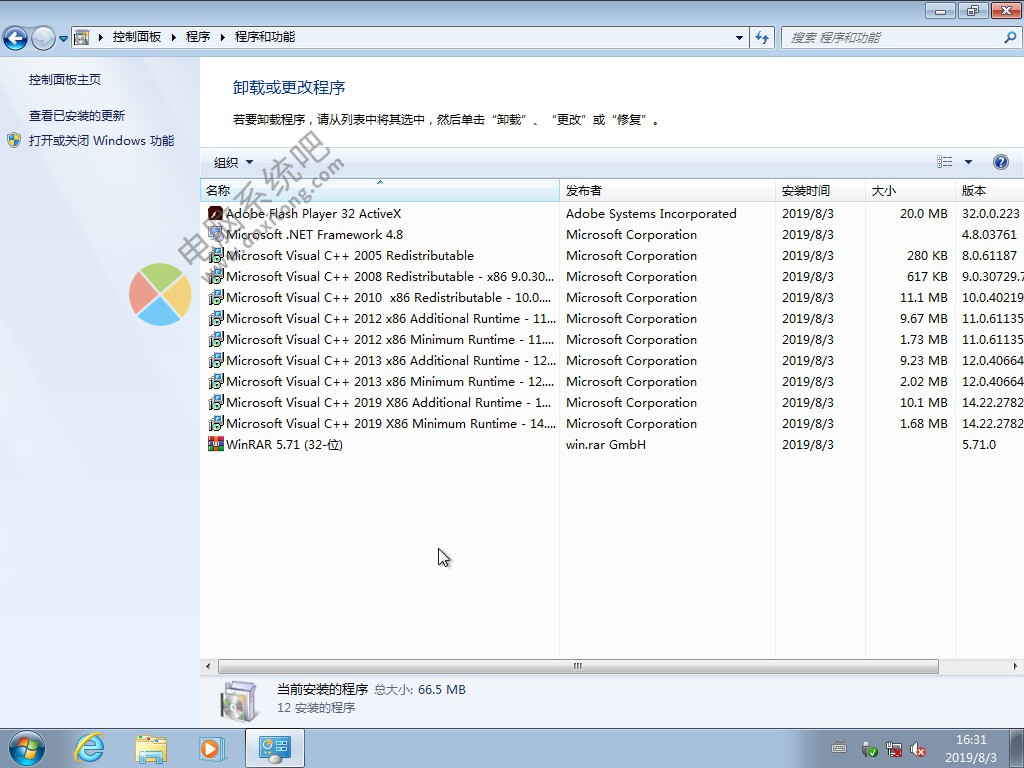The width and height of the screenshot is (1024, 768).
Task: Click the scroll right arrow
Action: coord(1015,666)
